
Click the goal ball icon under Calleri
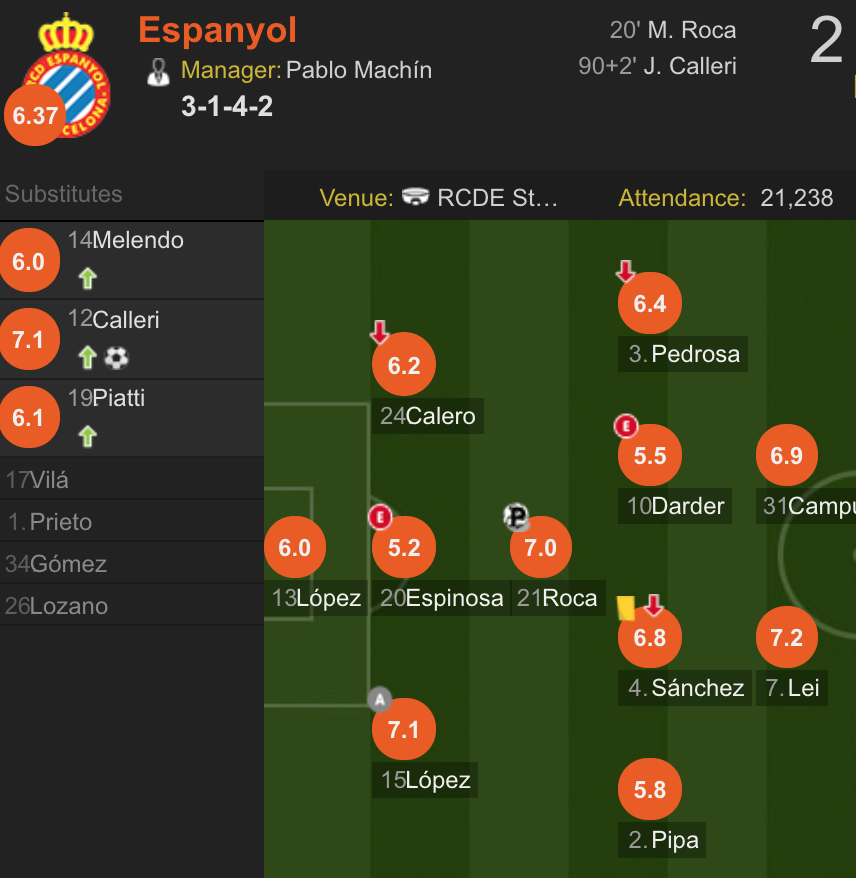[x=116, y=358]
